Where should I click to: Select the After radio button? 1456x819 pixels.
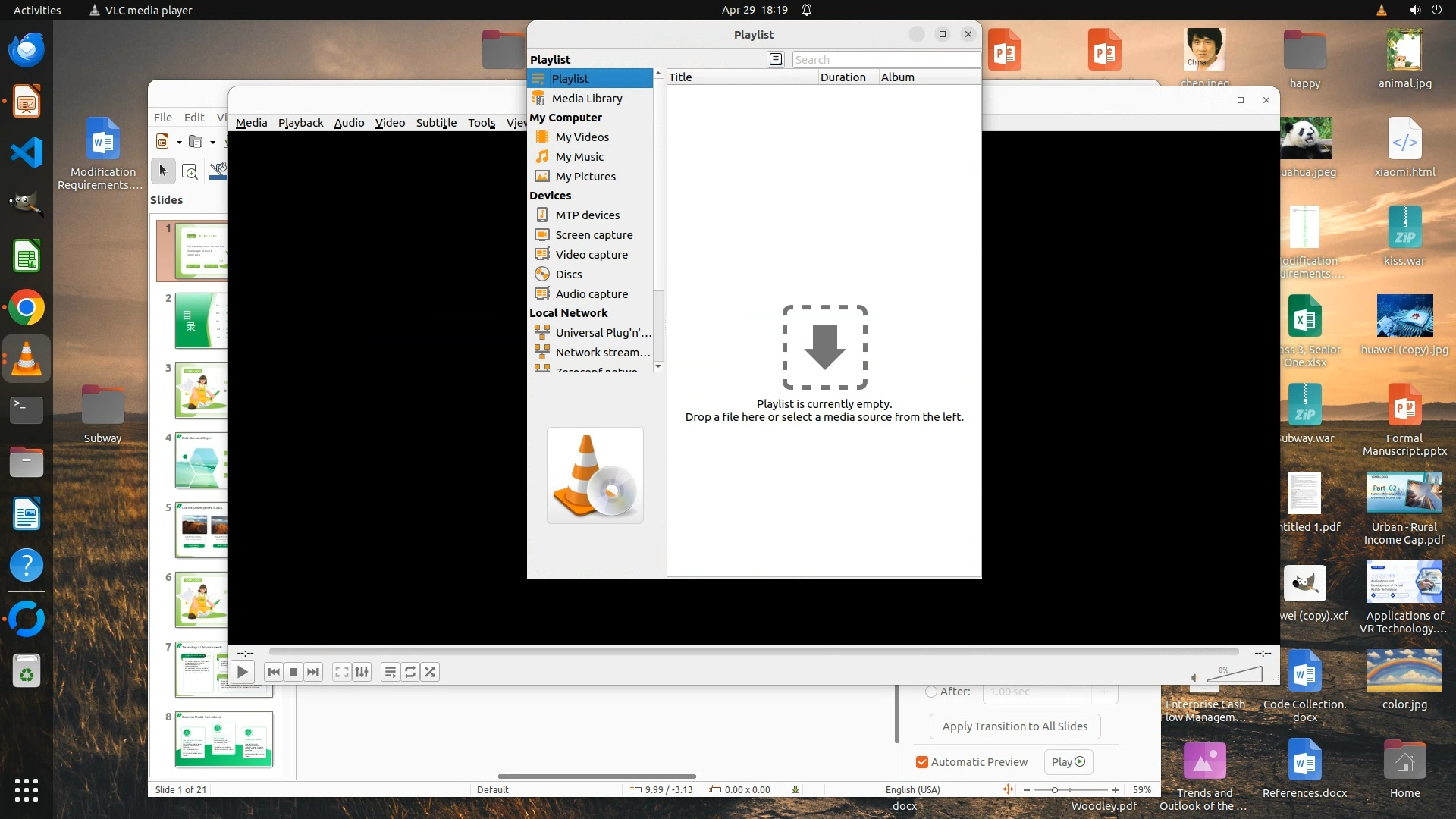click(x=931, y=692)
